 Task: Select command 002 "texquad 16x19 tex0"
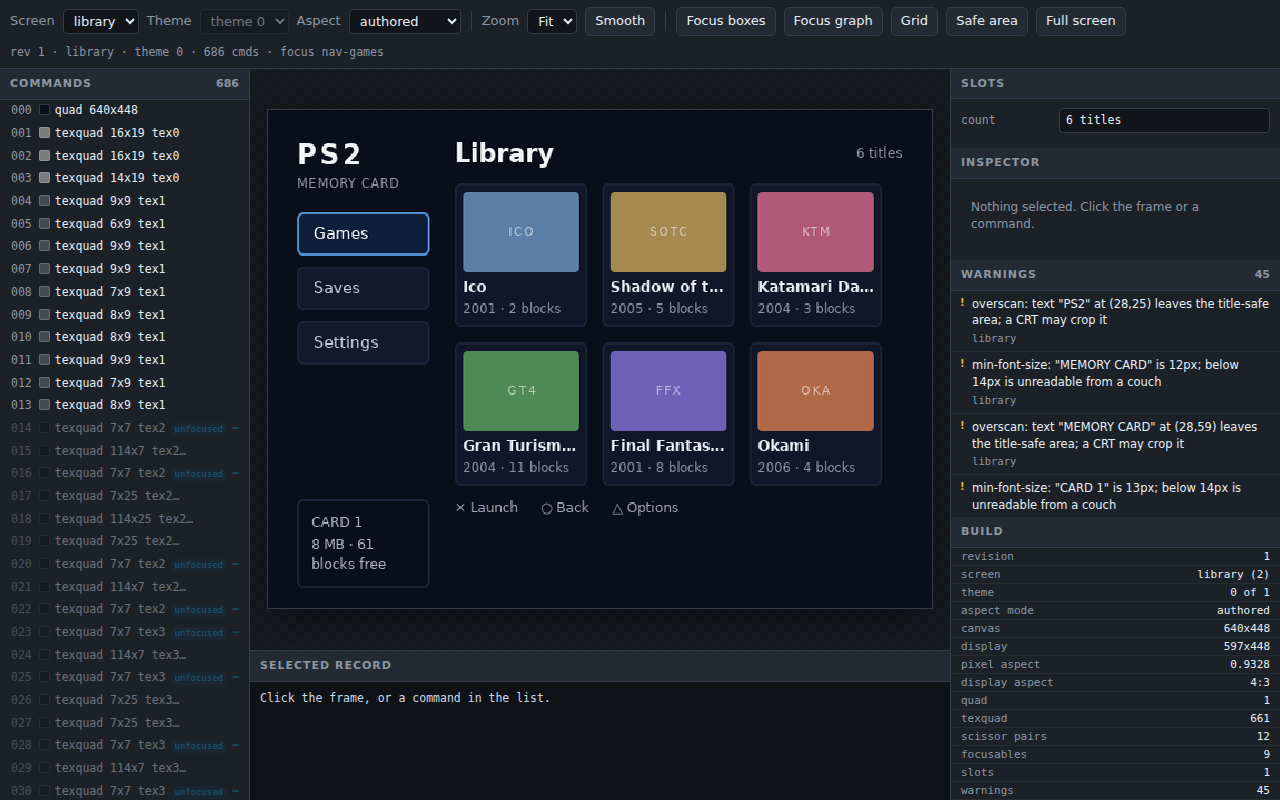coord(124,156)
